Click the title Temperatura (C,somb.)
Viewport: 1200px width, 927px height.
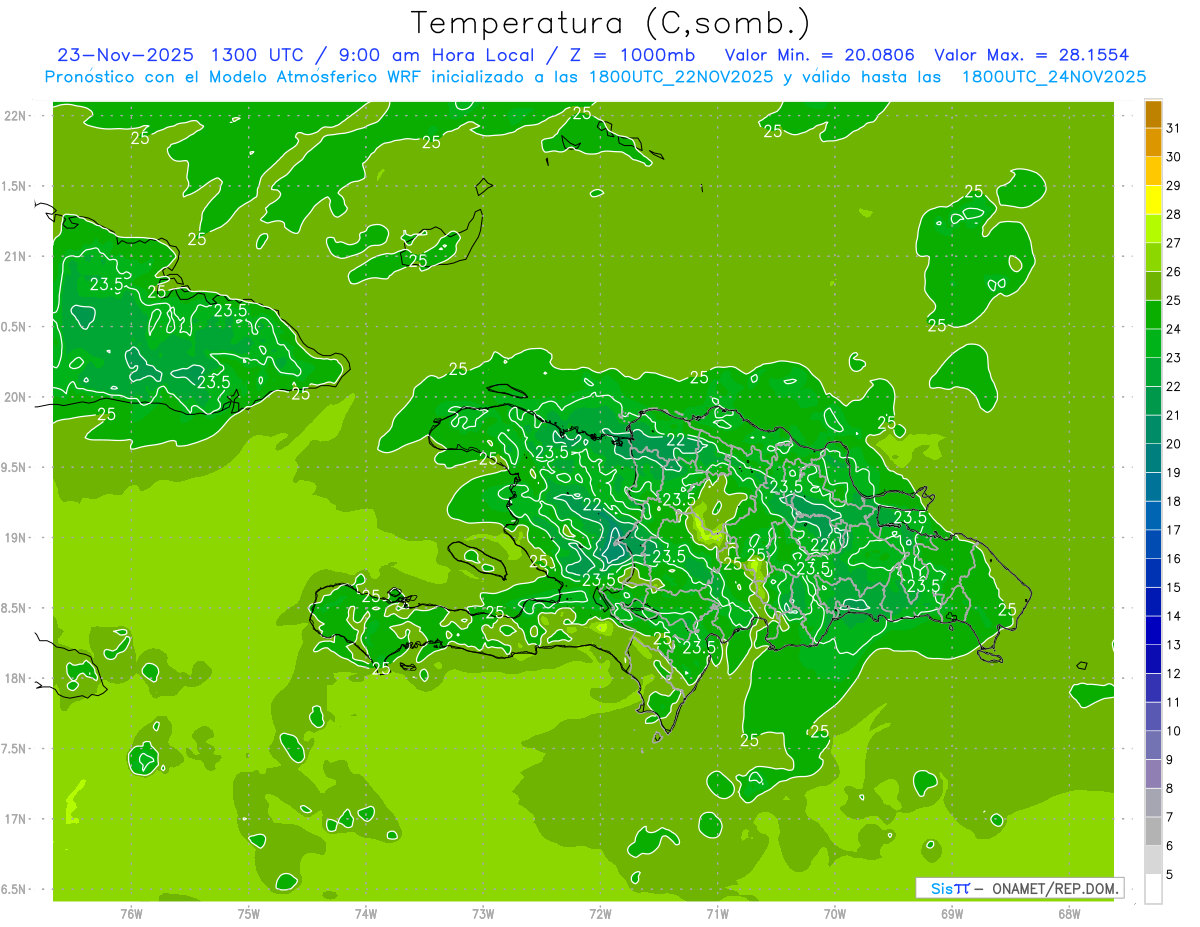[x=611, y=24]
